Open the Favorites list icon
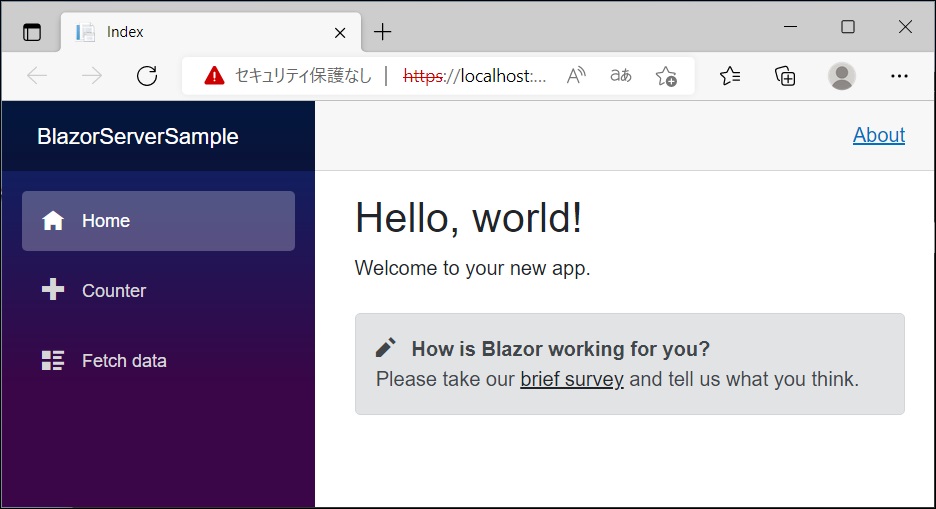The image size is (936, 509). tap(730, 76)
